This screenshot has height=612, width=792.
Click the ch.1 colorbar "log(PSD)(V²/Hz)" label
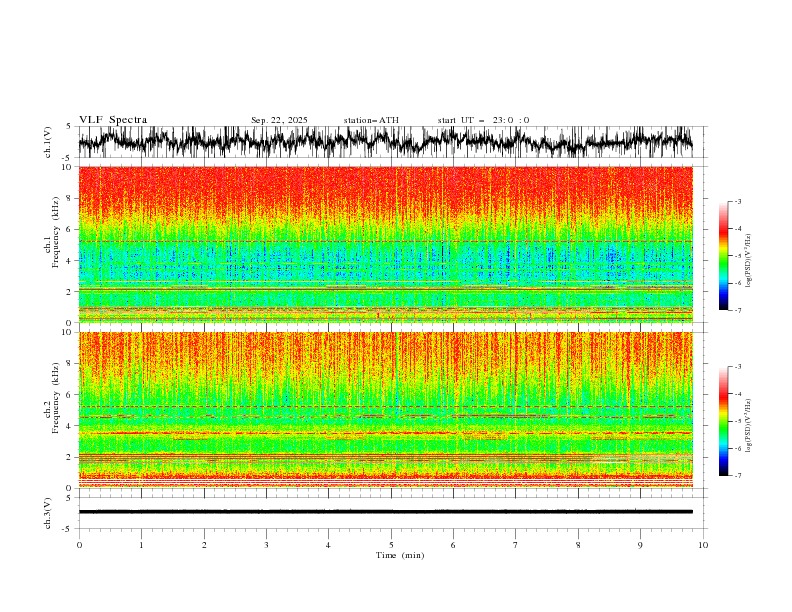pyautogui.click(x=749, y=261)
